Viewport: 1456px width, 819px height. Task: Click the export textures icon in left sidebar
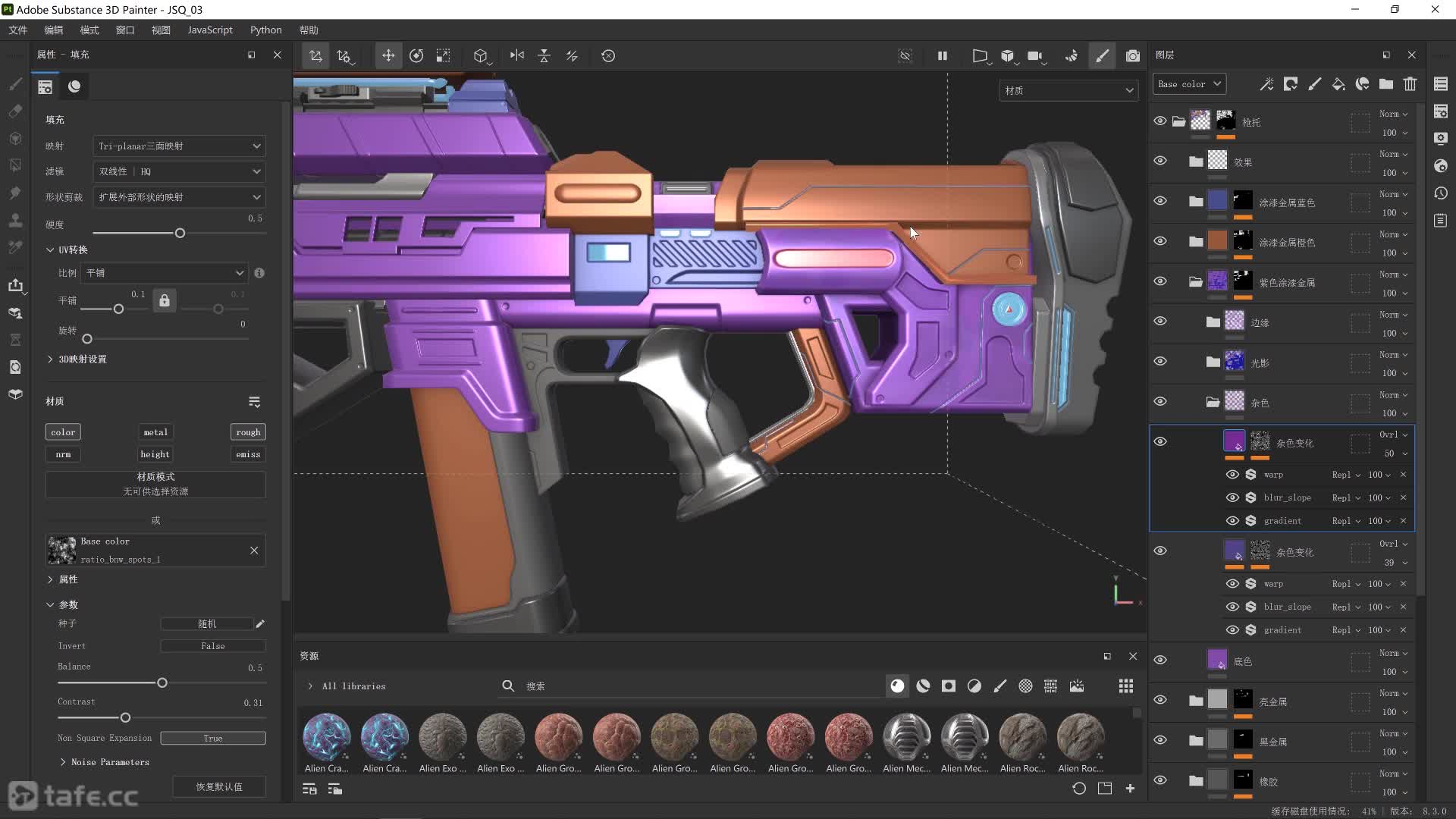15,285
